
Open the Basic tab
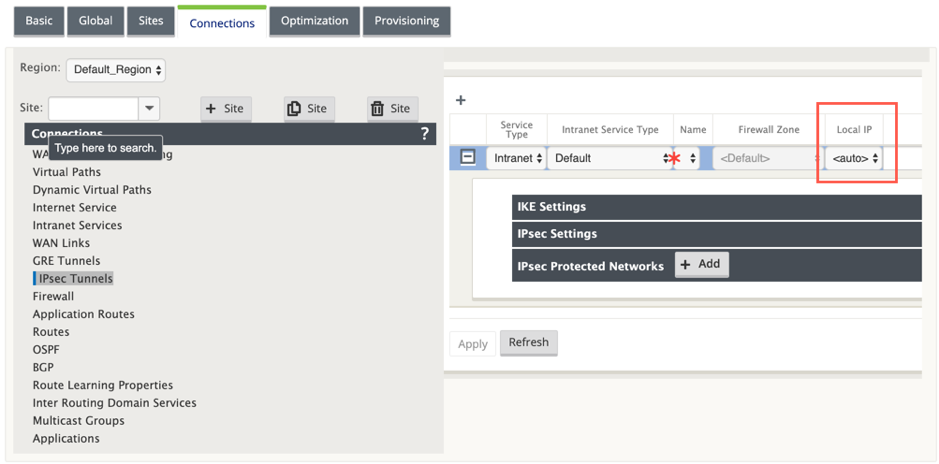pyautogui.click(x=38, y=21)
